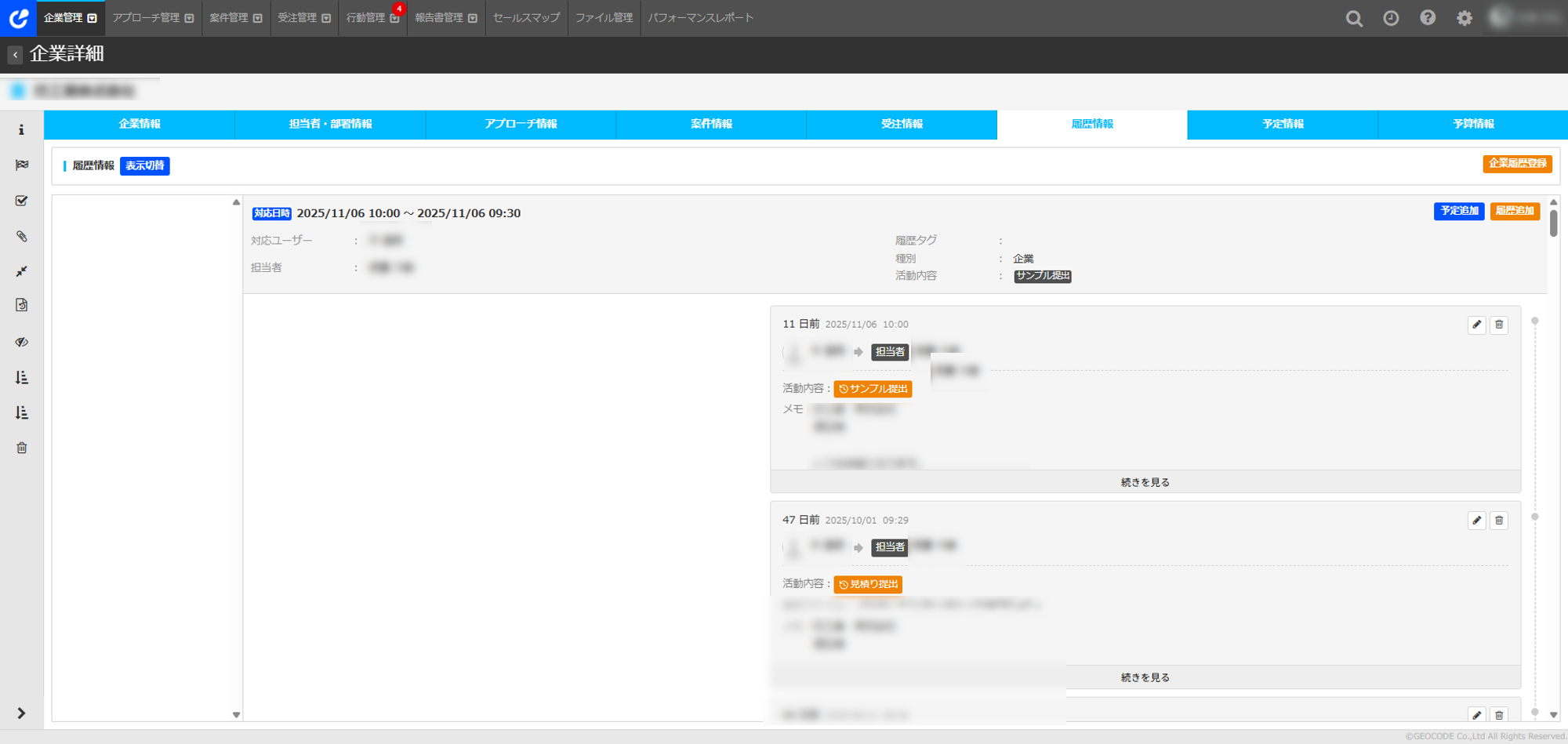Screen dimensions: 1568x744
Task: Edit the 47 日前 history entry
Action: [1477, 521]
